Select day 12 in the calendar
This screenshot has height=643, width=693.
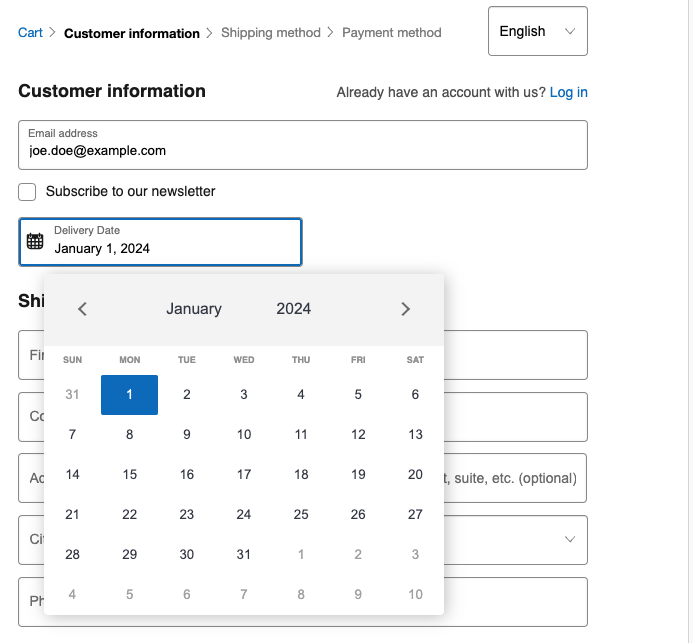point(359,436)
